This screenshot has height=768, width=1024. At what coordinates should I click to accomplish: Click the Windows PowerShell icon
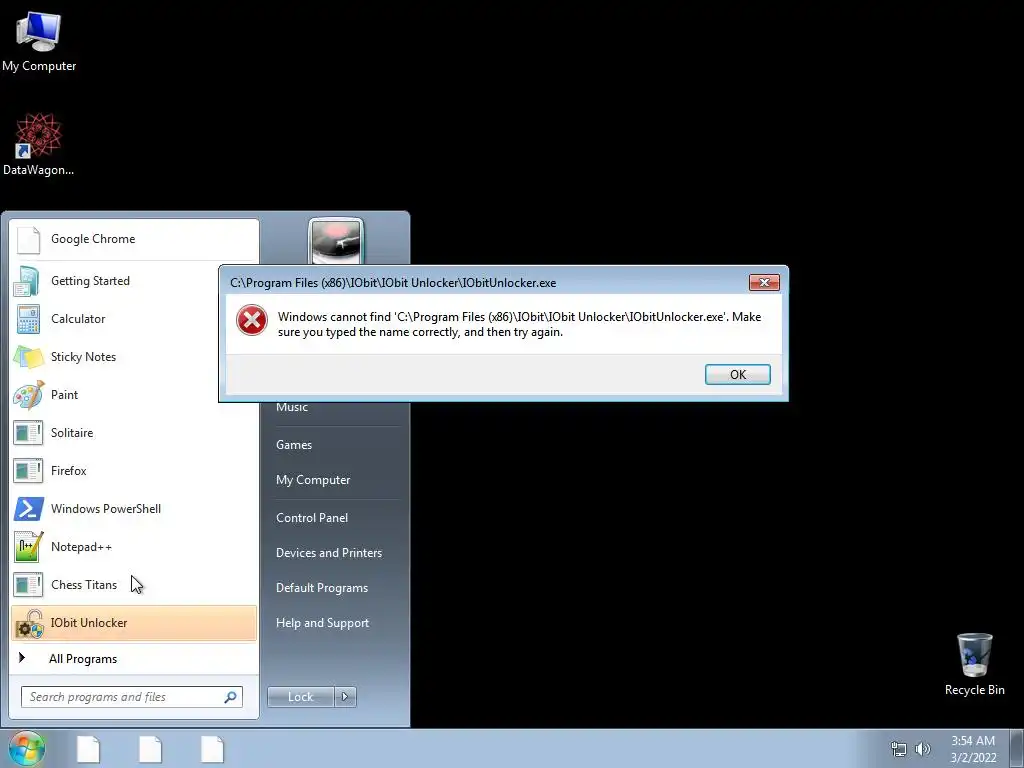28,509
